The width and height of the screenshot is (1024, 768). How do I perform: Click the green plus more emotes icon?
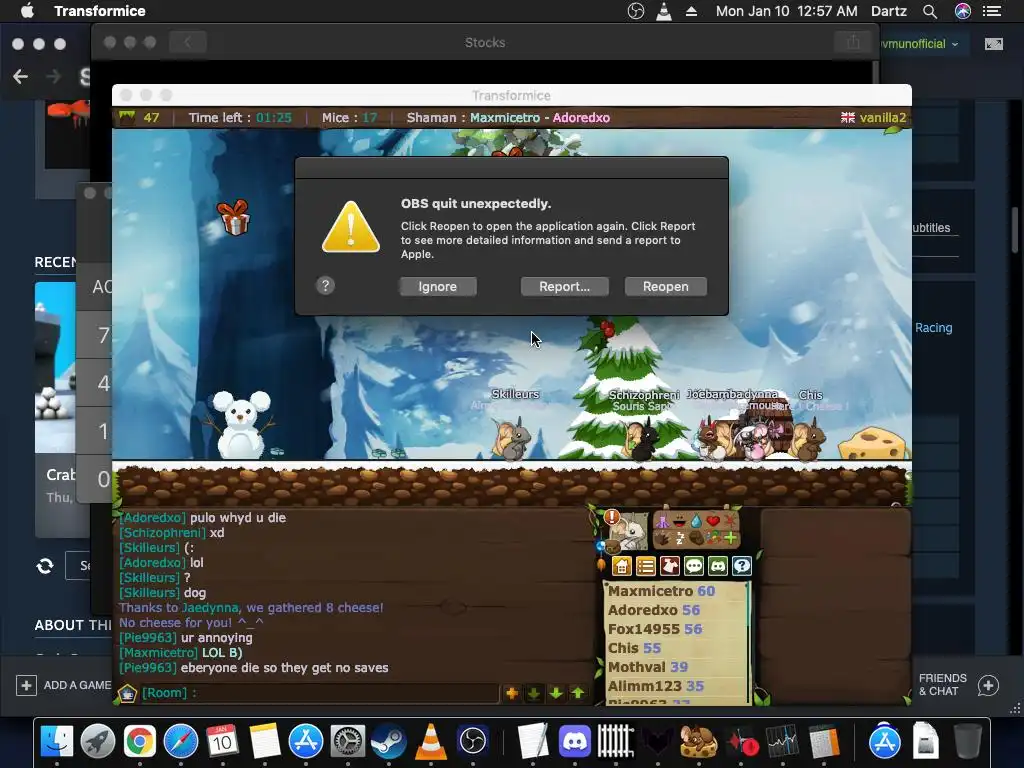tap(730, 538)
